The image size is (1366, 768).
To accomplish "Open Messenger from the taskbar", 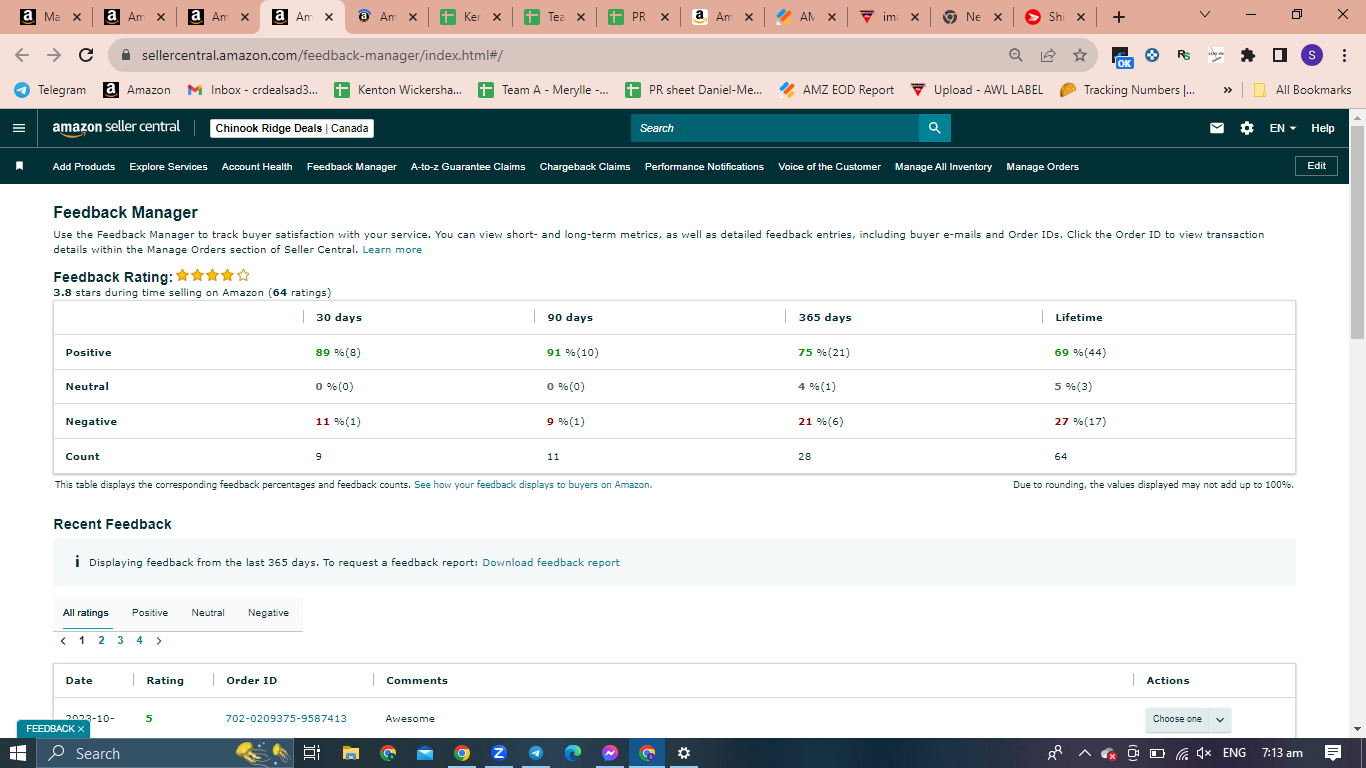I will coord(610,753).
